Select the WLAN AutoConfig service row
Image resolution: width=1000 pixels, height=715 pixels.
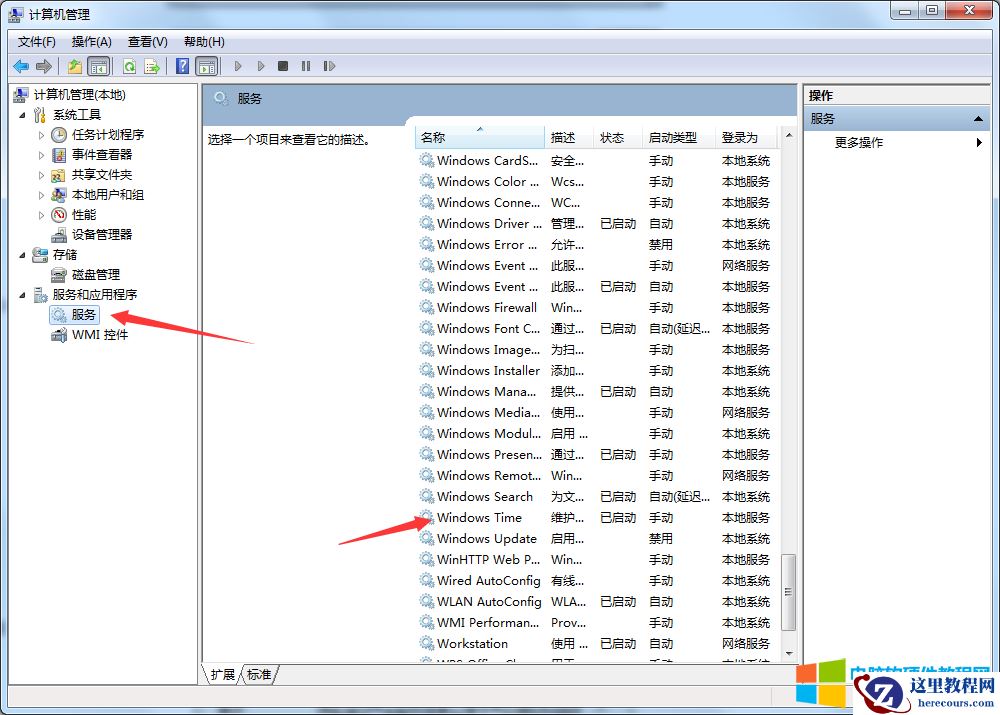click(x=598, y=601)
